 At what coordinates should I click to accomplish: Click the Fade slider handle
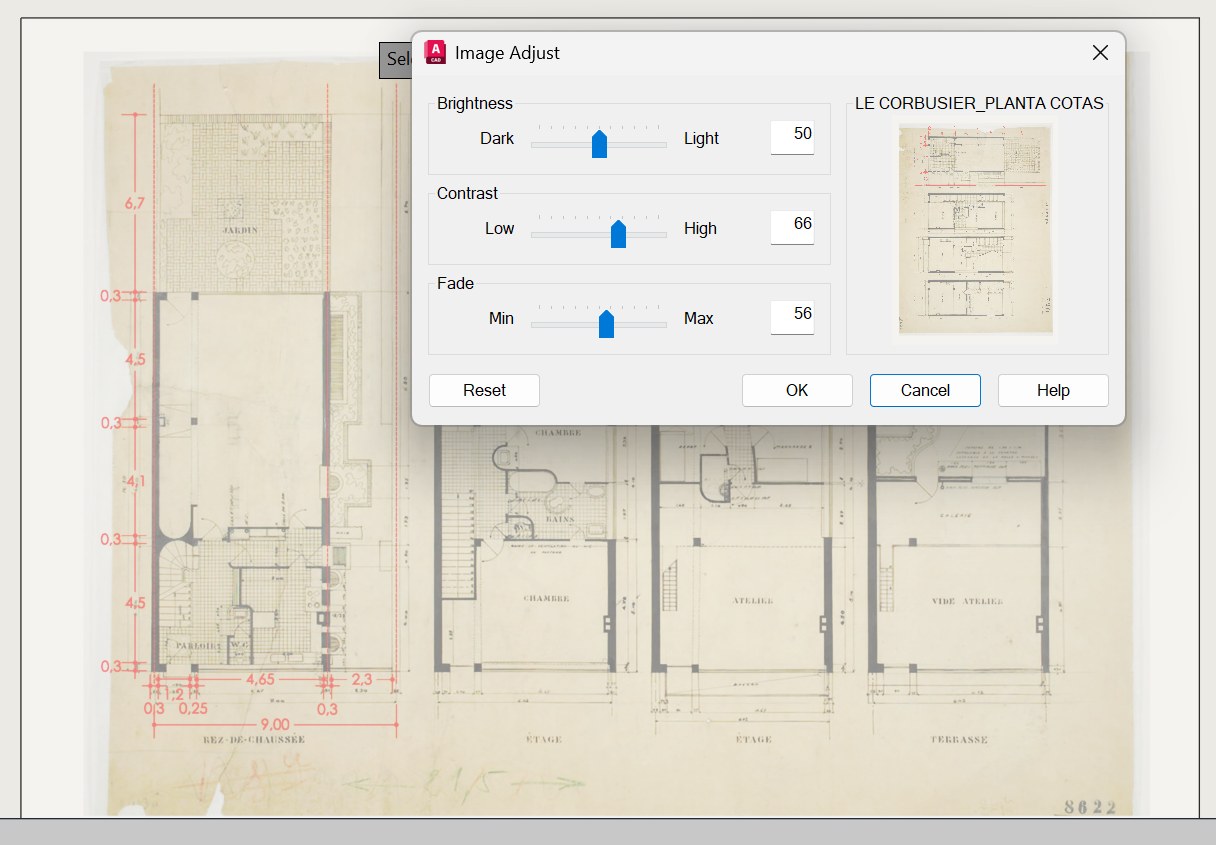606,323
